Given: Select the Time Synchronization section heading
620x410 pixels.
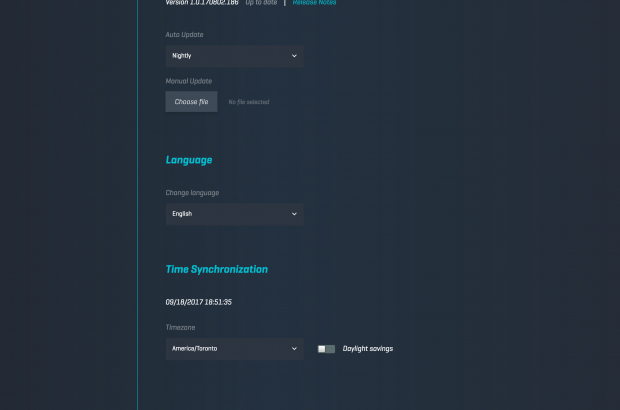Looking at the screenshot, I should pyautogui.click(x=216, y=270).
